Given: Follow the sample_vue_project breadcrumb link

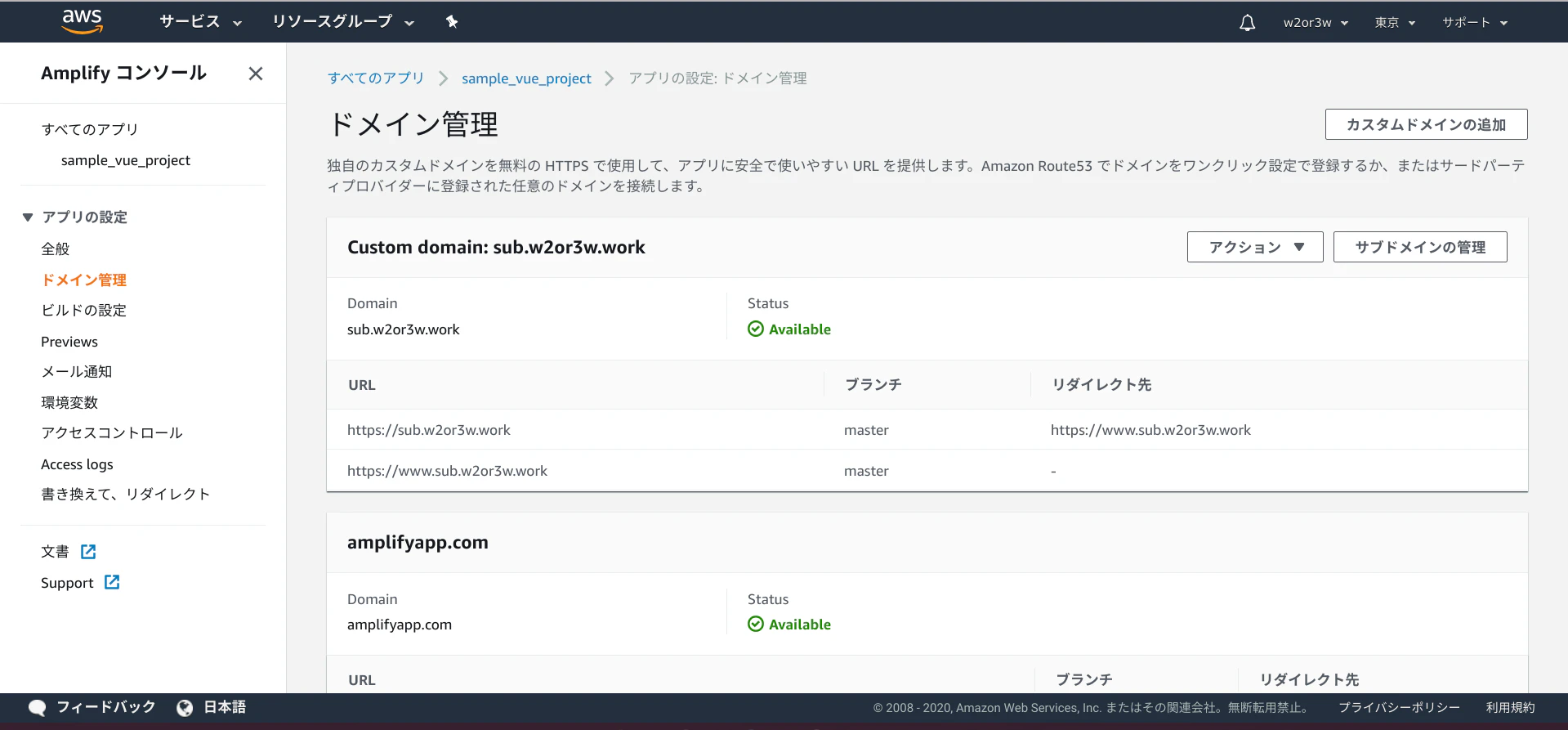Looking at the screenshot, I should point(526,78).
